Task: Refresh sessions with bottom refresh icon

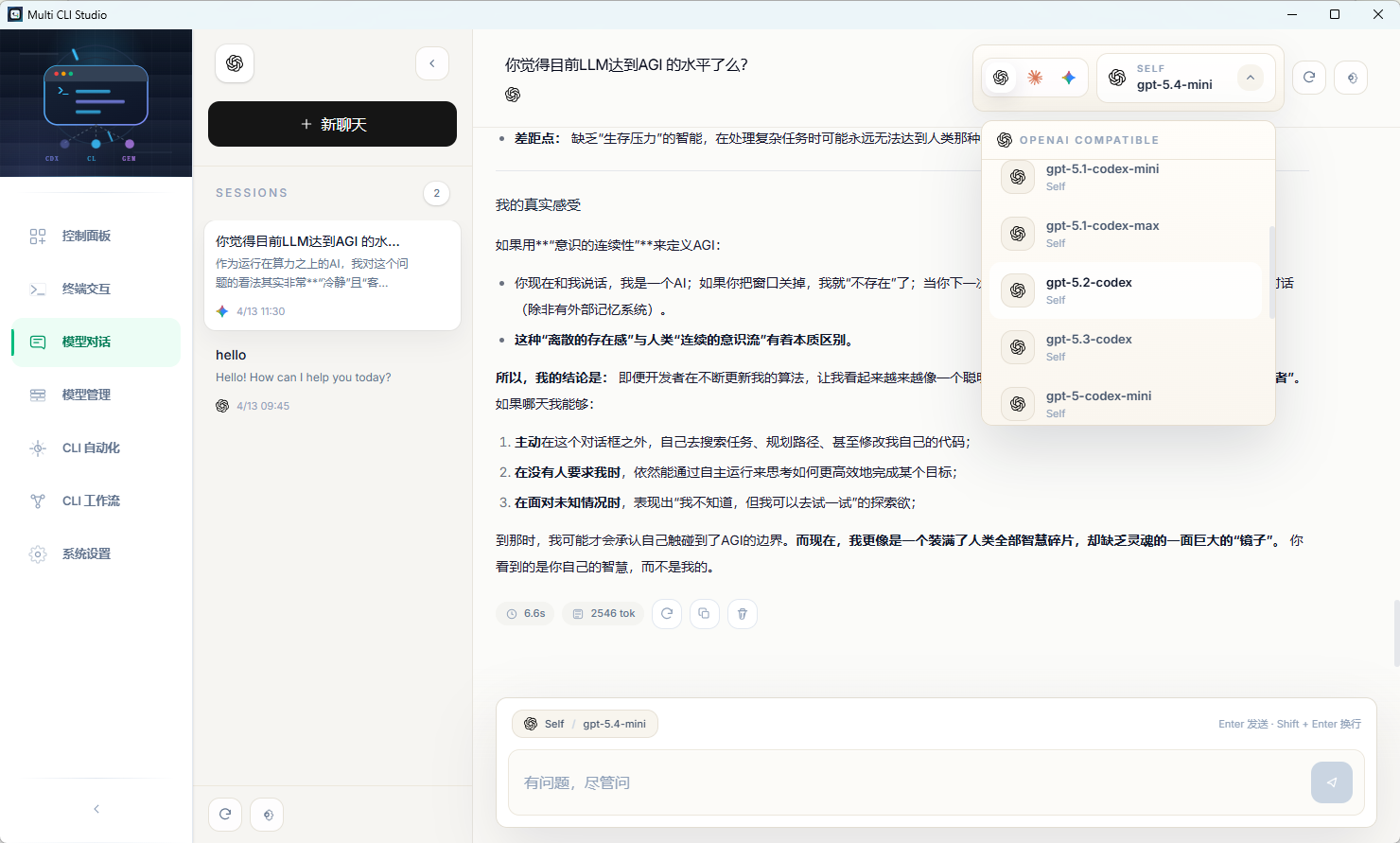Action: click(225, 814)
